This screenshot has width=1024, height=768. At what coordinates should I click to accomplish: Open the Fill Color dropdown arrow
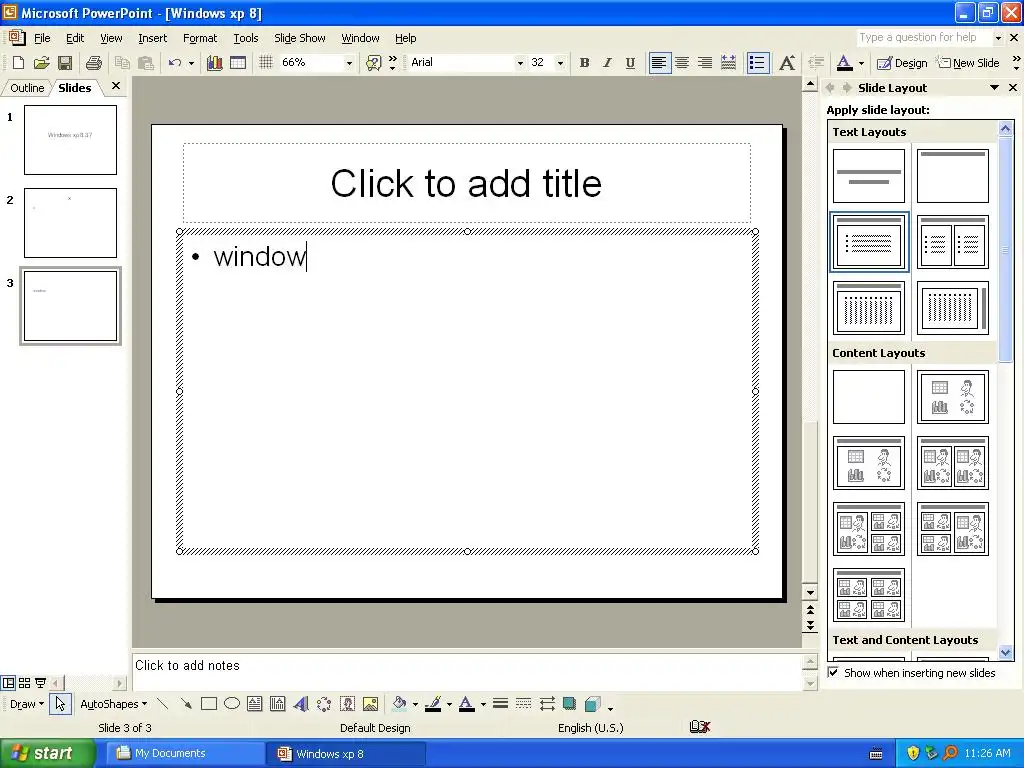[415, 704]
